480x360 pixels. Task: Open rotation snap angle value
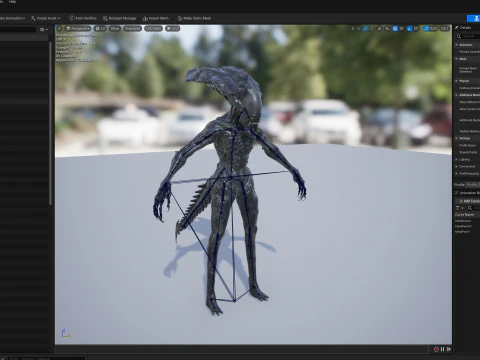pyautogui.click(x=416, y=29)
